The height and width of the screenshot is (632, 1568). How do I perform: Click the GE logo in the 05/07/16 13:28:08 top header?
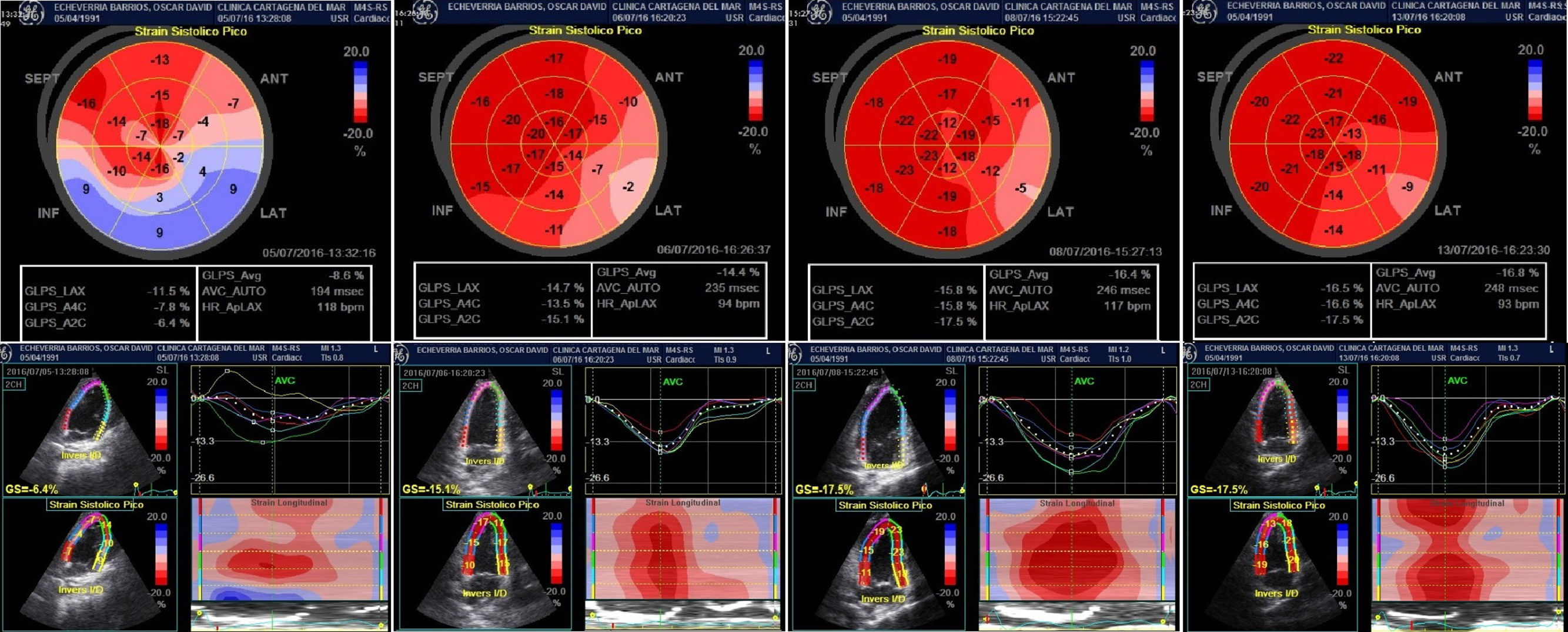[x=31, y=14]
